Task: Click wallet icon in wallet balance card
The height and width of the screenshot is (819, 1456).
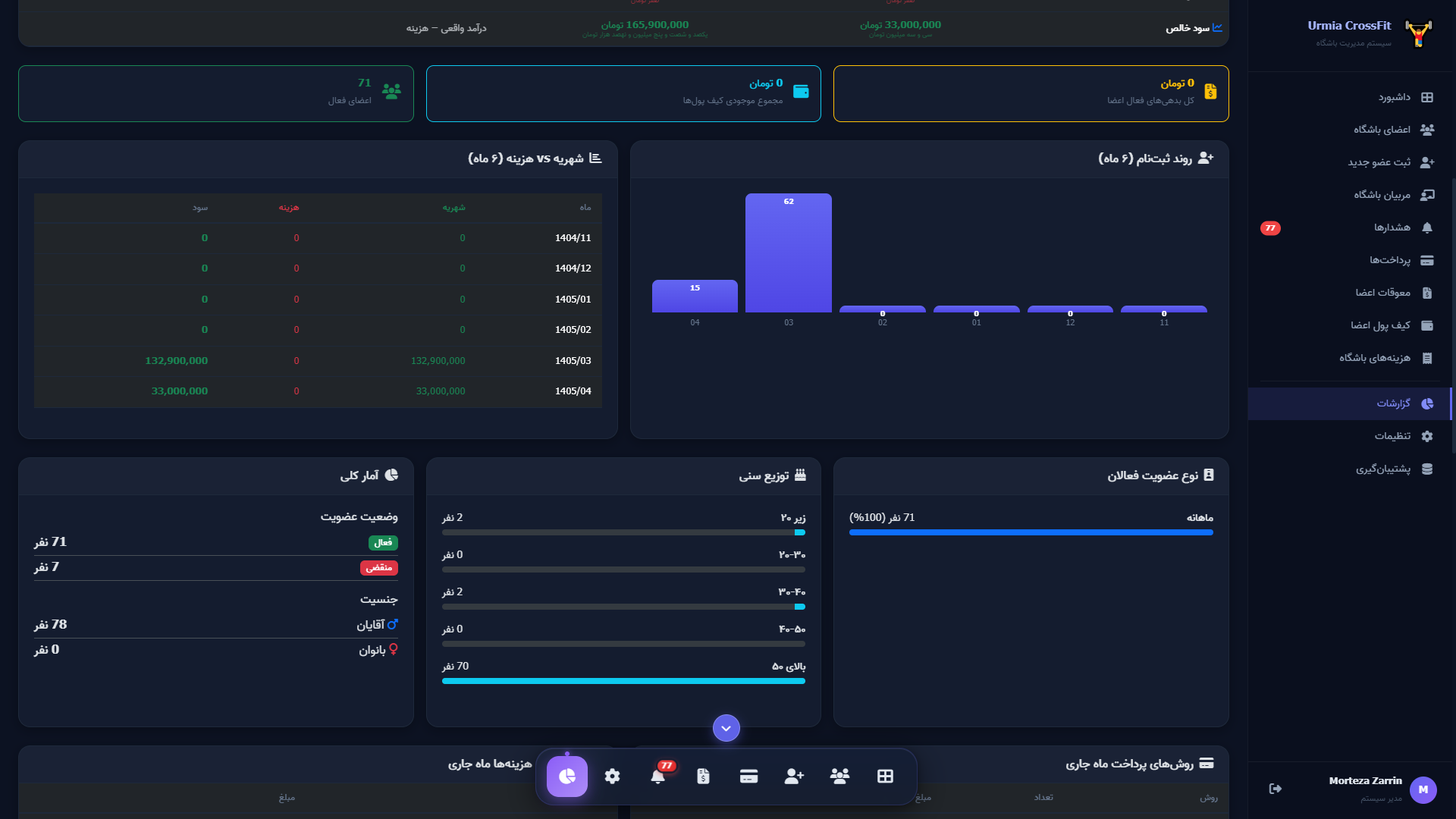Action: point(801,92)
